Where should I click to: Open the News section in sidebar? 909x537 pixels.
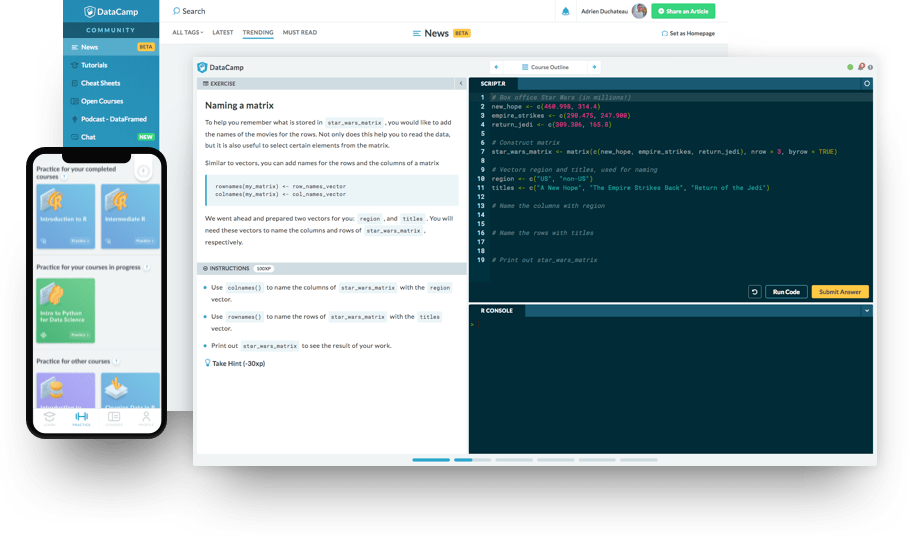point(111,47)
